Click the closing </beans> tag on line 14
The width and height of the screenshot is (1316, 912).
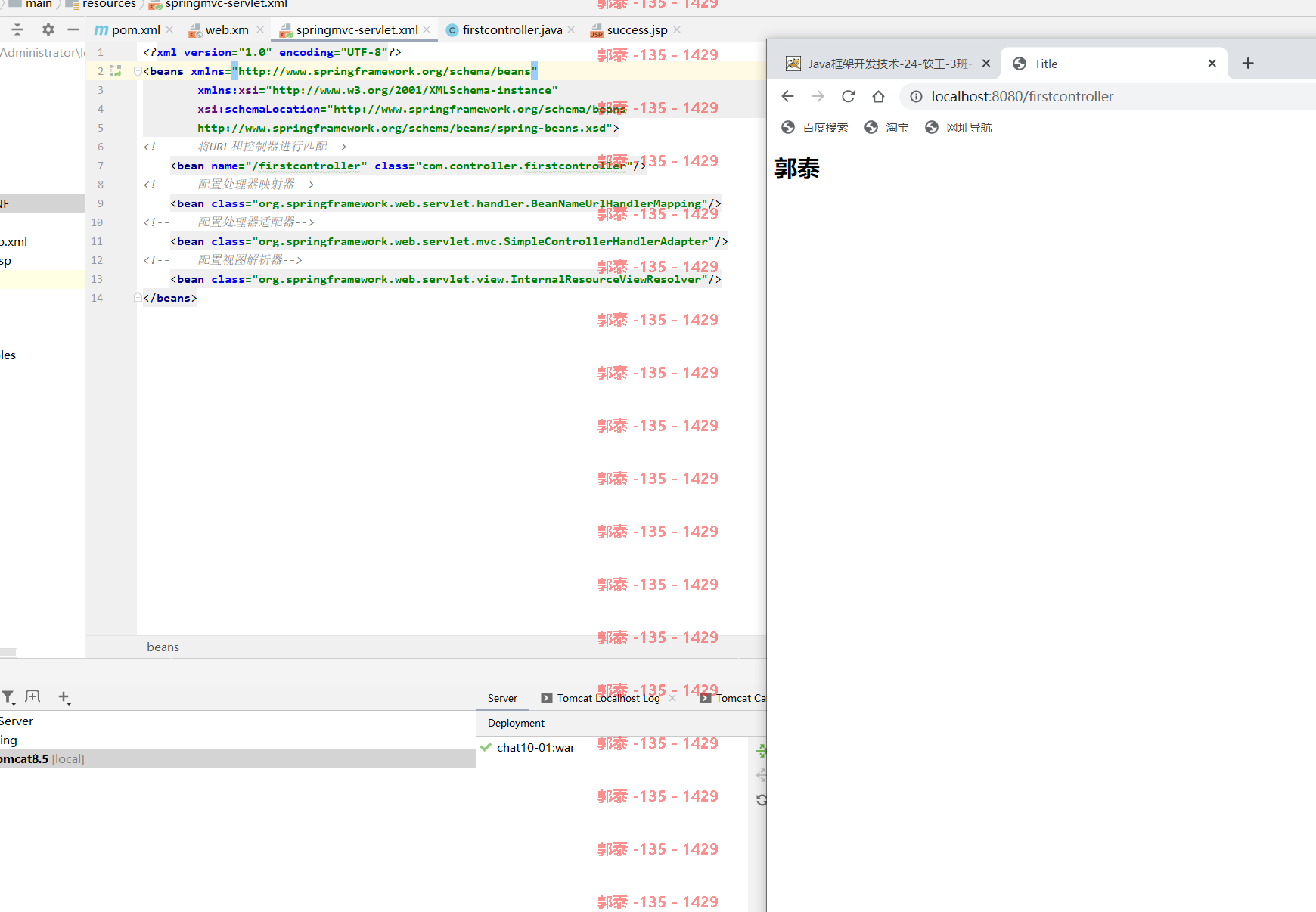click(170, 298)
